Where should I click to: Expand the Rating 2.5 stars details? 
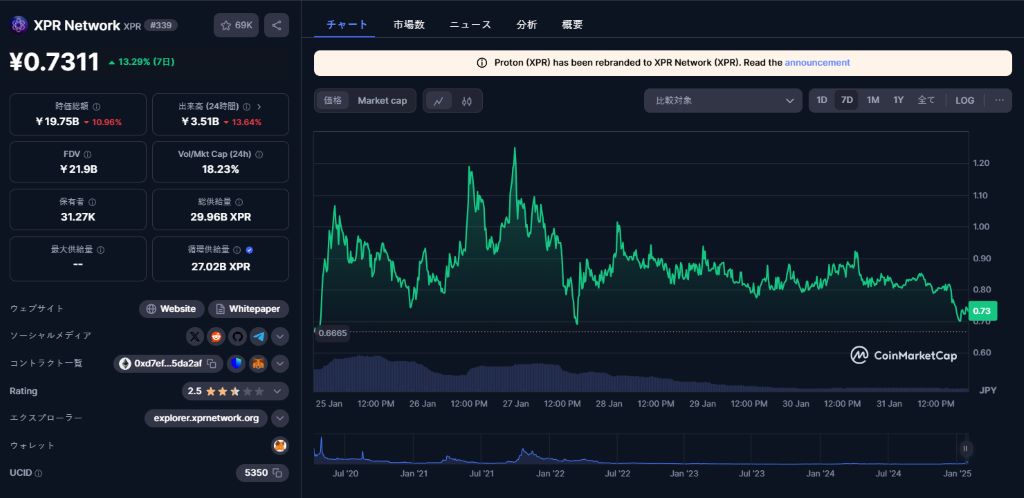pos(280,391)
